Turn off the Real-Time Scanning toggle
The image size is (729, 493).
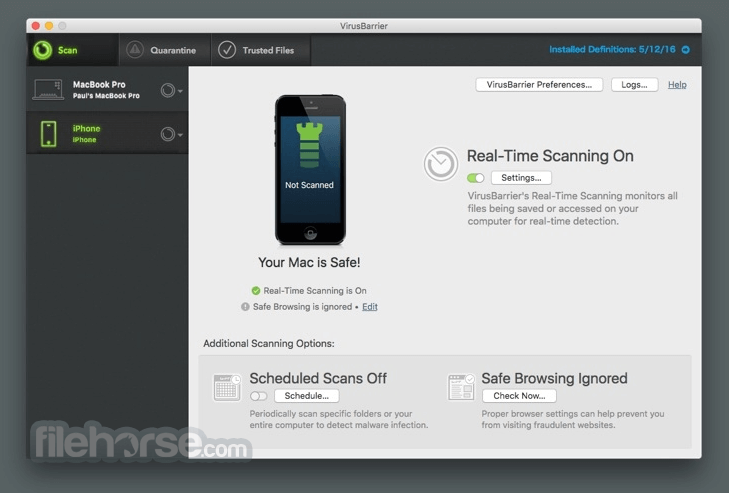[x=476, y=178]
